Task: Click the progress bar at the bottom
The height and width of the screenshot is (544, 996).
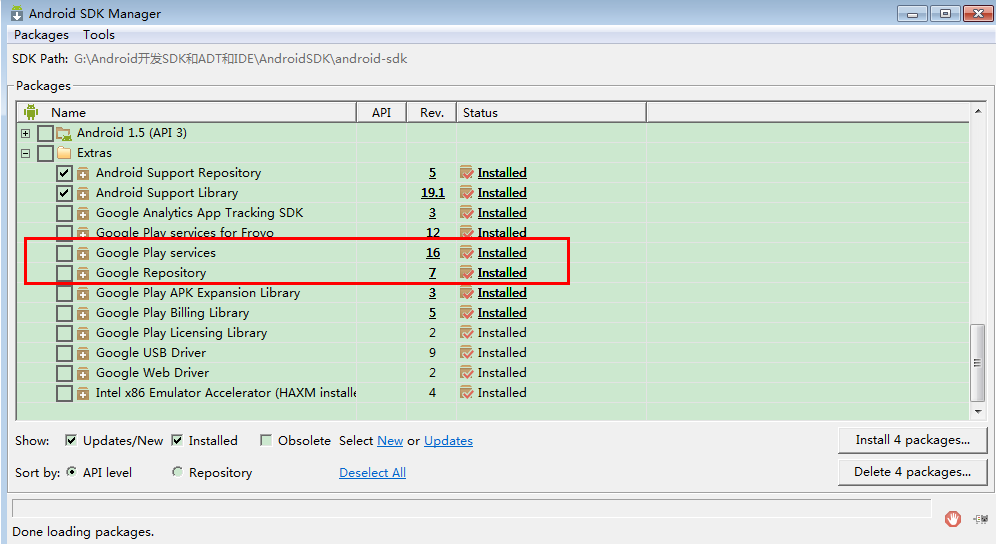Action: click(471, 508)
